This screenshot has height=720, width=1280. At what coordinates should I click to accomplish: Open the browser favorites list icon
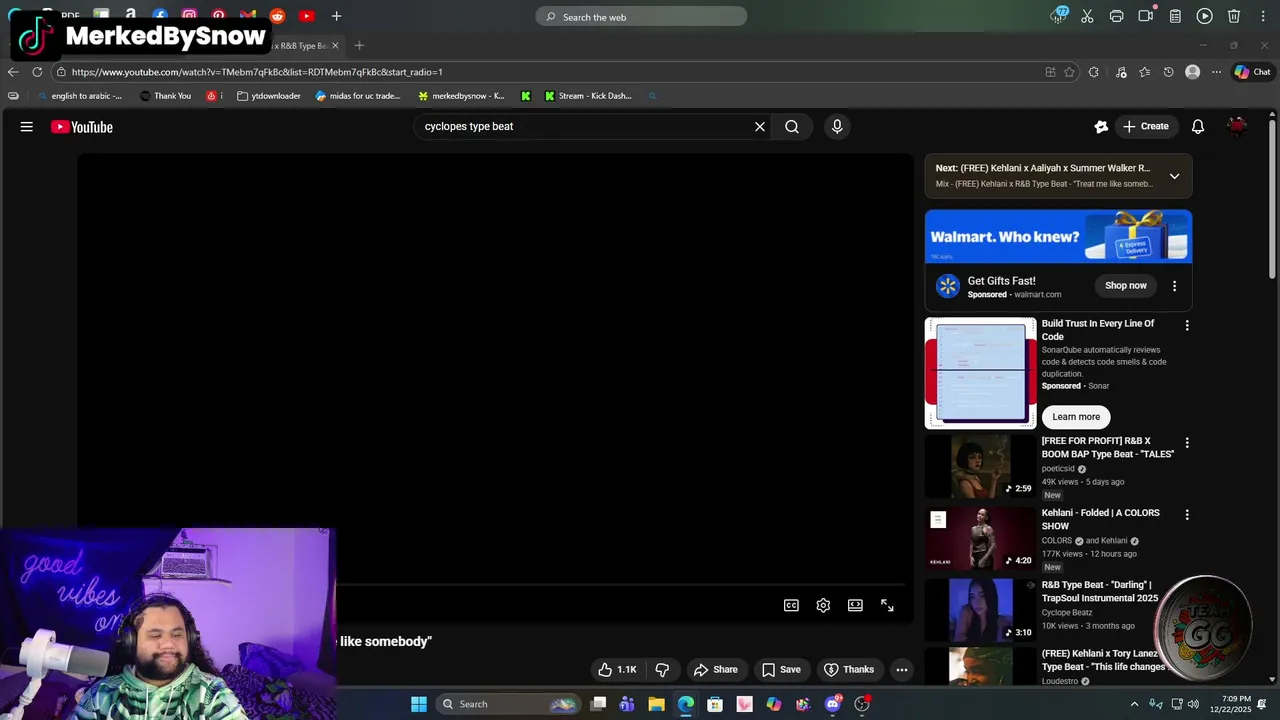pos(1145,72)
